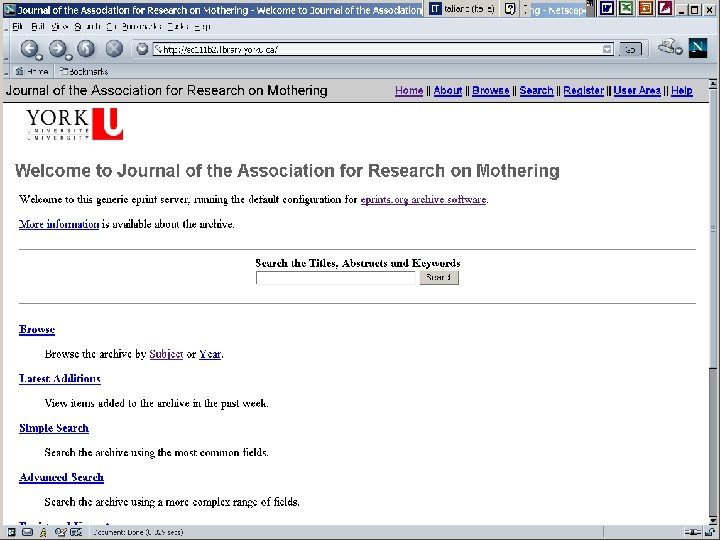Open Instant Messenger from status bar
Image resolution: width=720 pixels, height=540 pixels.
[43, 532]
